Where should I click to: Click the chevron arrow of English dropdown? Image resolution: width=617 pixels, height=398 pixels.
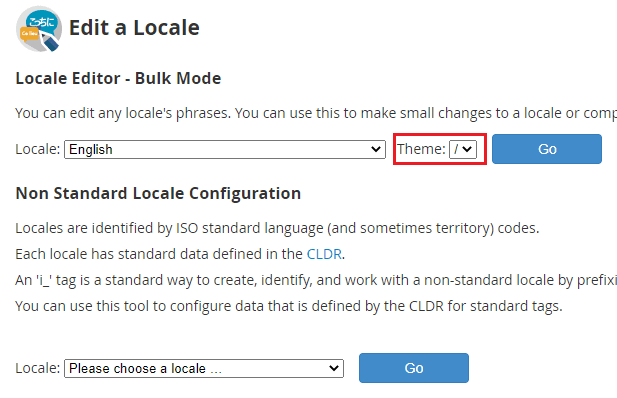click(x=376, y=149)
